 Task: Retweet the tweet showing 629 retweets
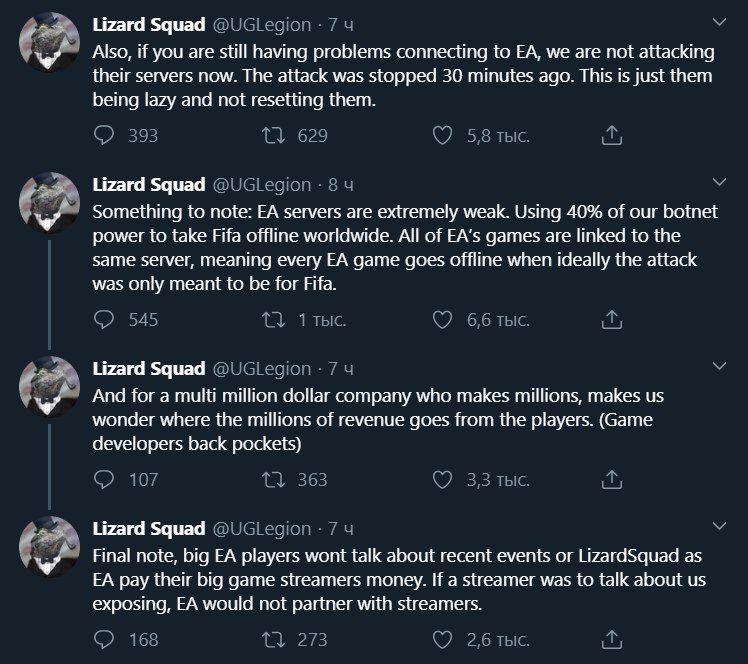(273, 135)
